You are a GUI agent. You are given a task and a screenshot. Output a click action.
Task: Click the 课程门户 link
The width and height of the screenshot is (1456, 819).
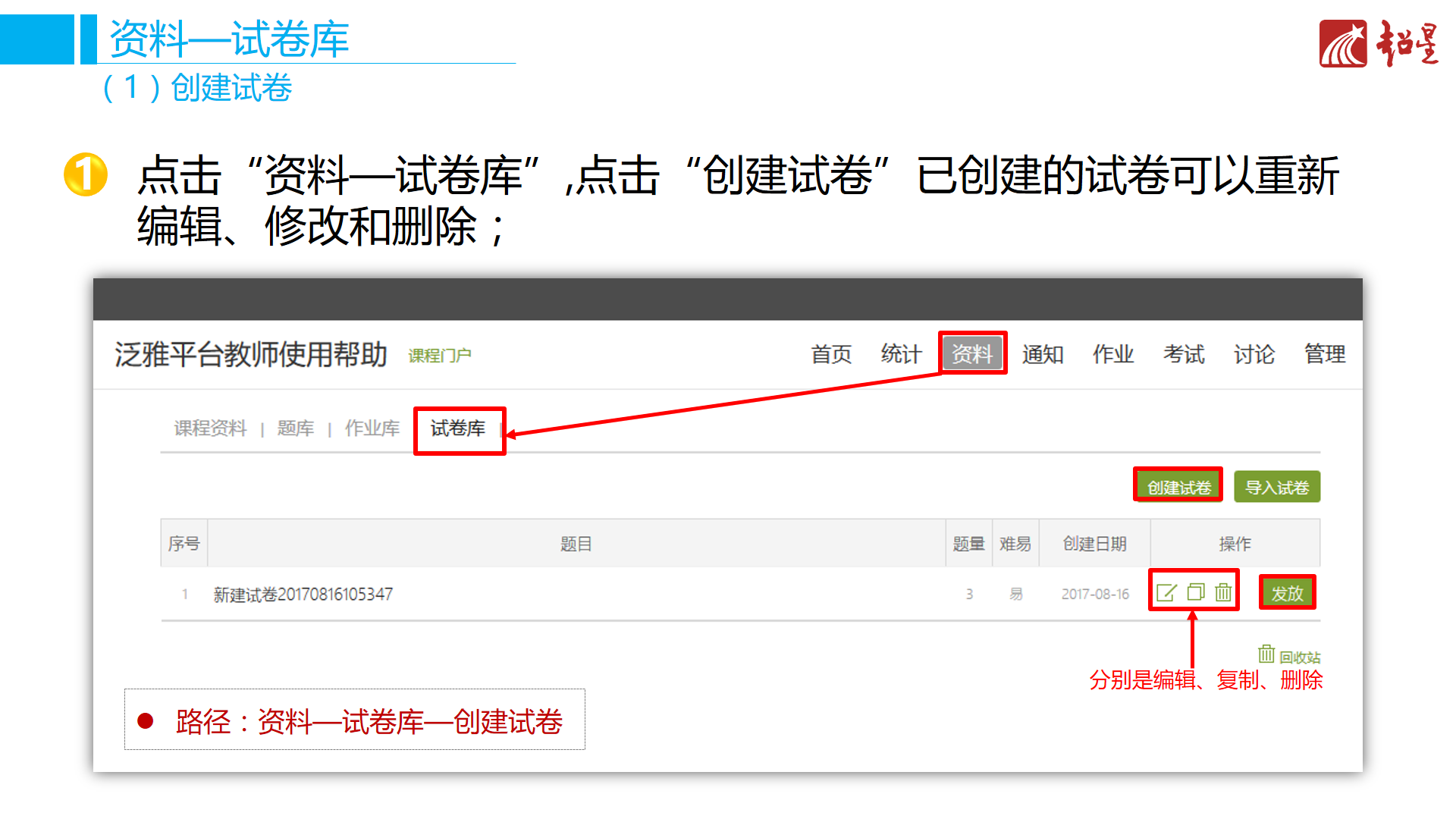point(440,356)
